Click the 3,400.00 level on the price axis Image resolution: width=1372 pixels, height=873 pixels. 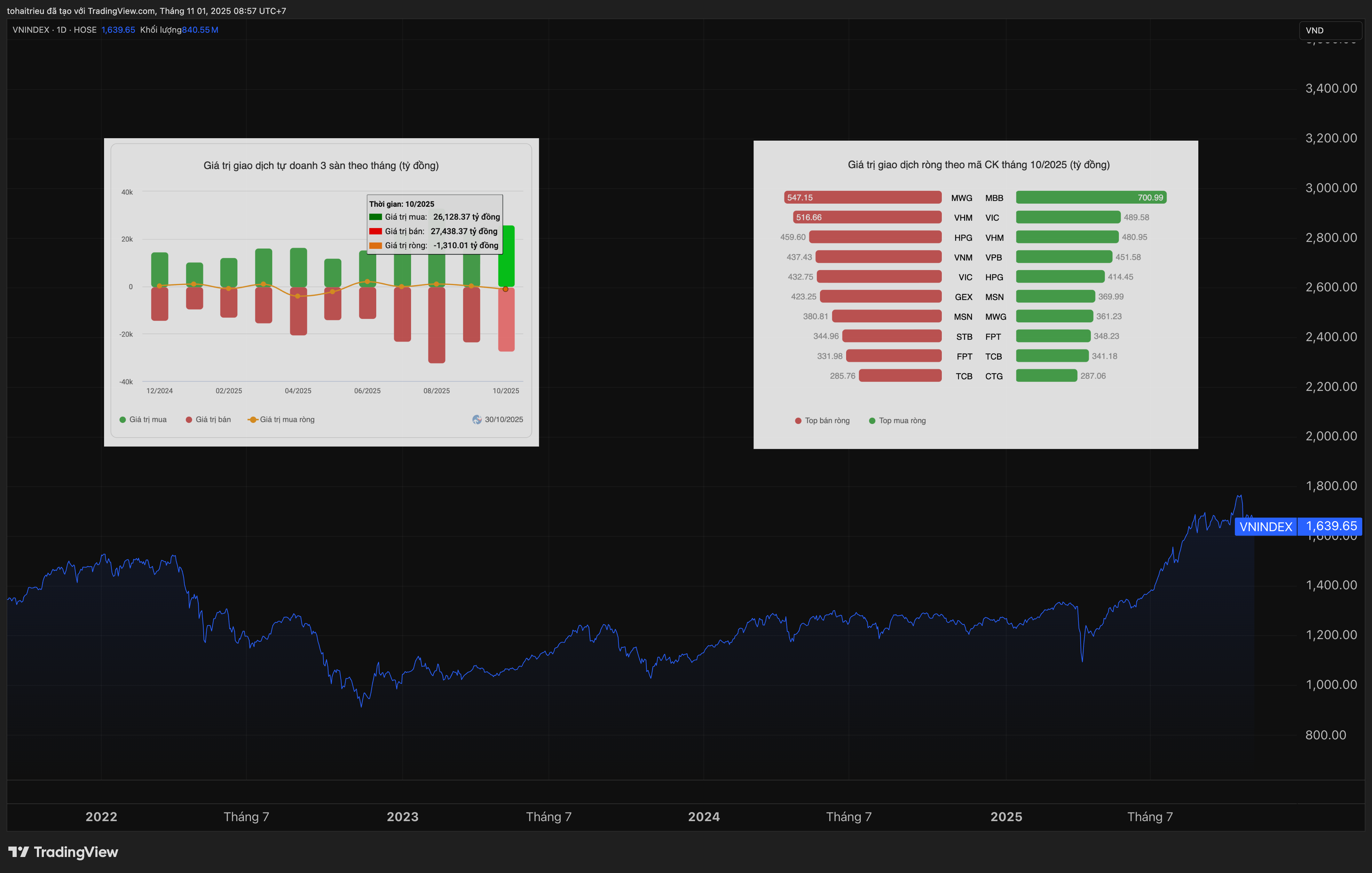pyautogui.click(x=1331, y=88)
